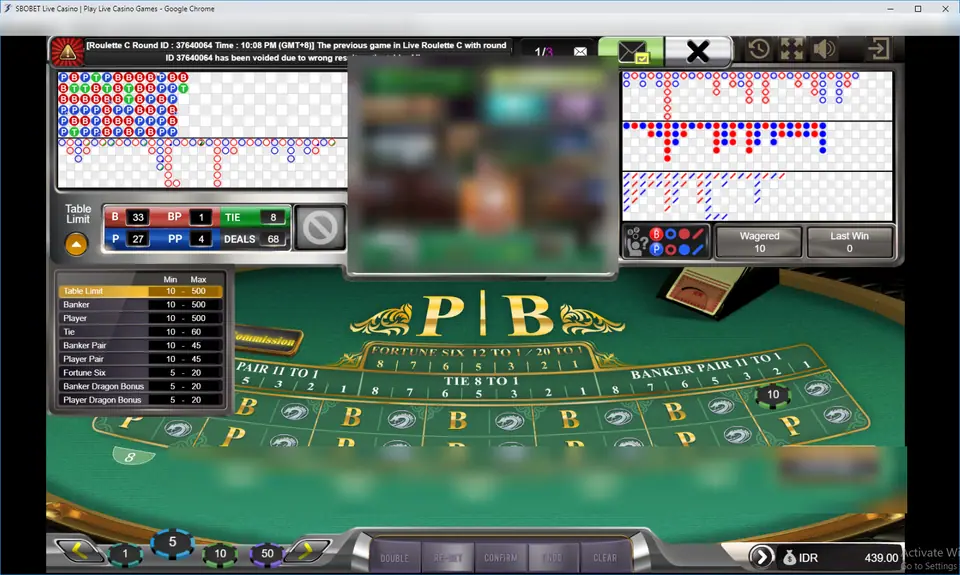Click the TIE 8 statistic
Viewport: 960px width, 575px height.
(x=254, y=217)
